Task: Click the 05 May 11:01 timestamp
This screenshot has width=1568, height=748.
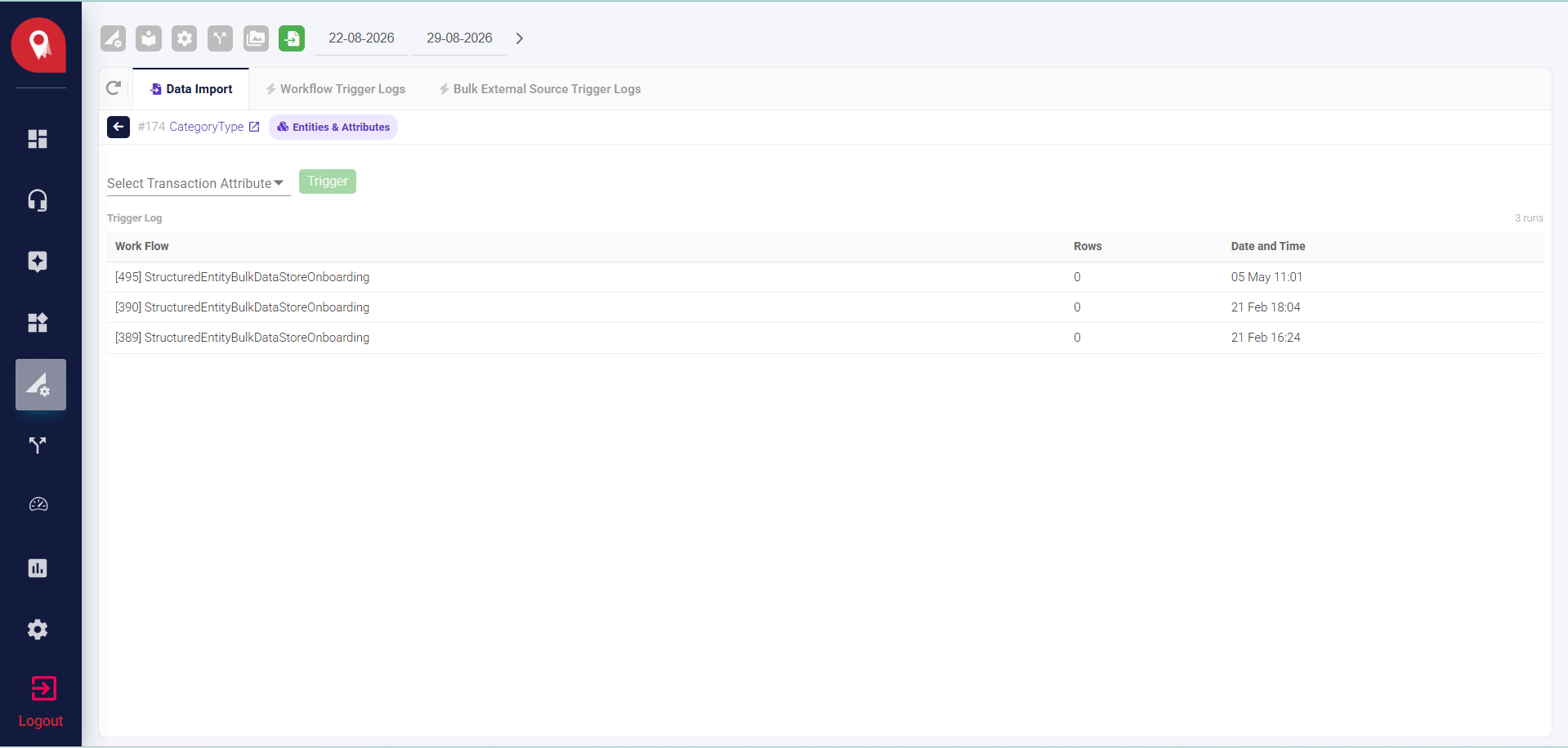Action: point(1266,277)
